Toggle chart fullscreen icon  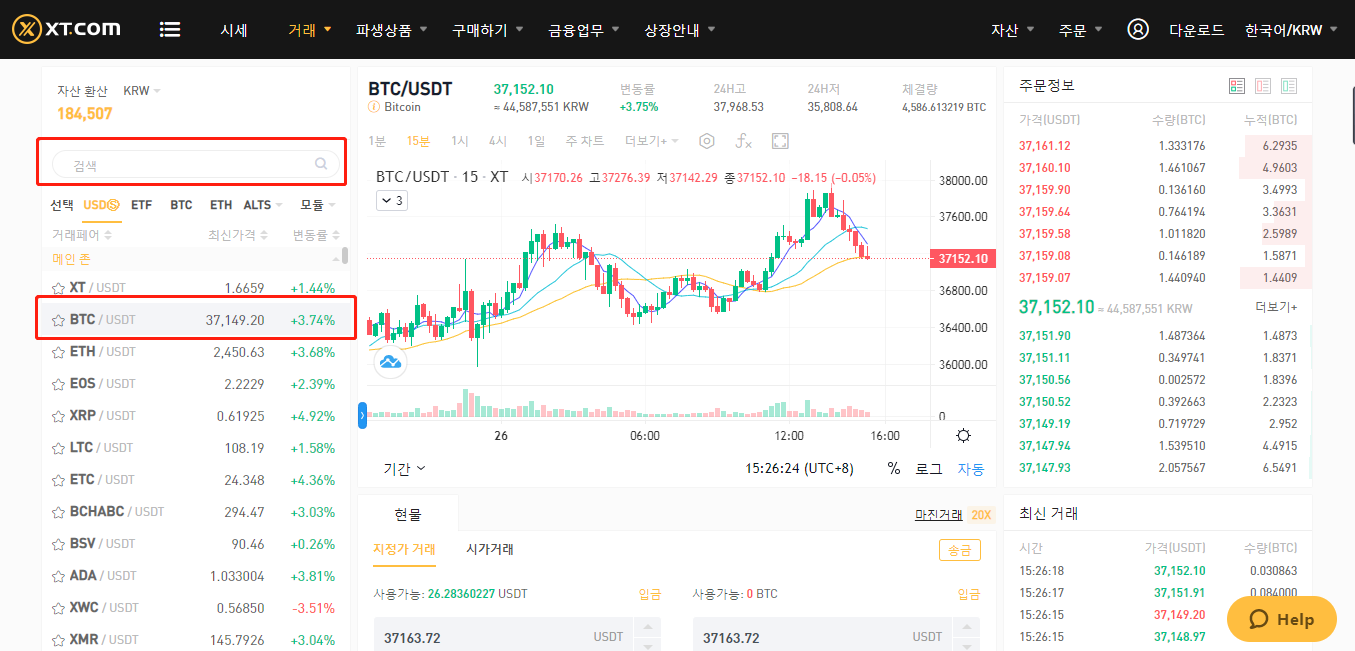click(780, 141)
